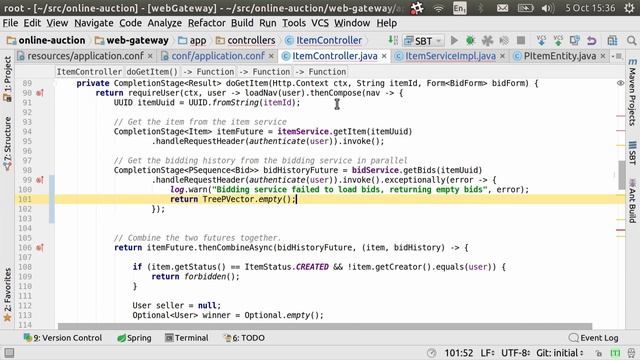Open the Event Log panel

[x=593, y=338]
